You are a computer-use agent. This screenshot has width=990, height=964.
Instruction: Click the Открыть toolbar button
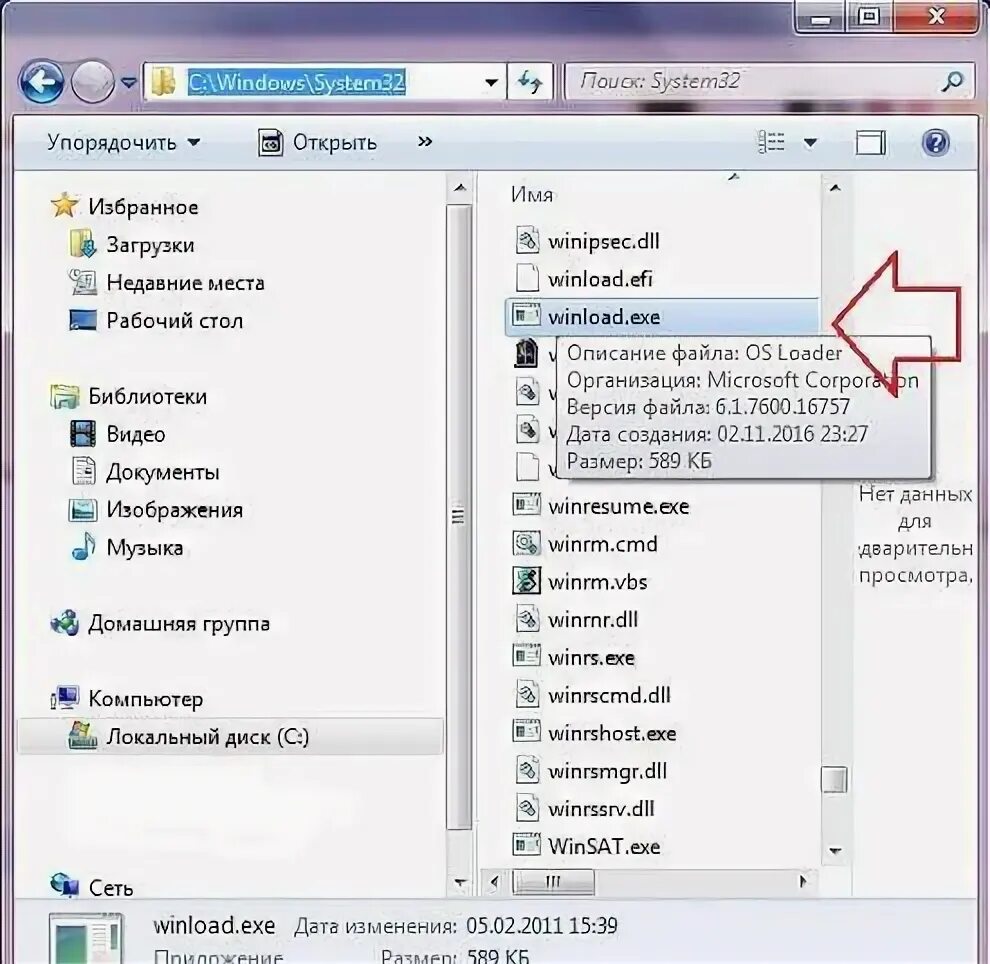click(x=317, y=143)
